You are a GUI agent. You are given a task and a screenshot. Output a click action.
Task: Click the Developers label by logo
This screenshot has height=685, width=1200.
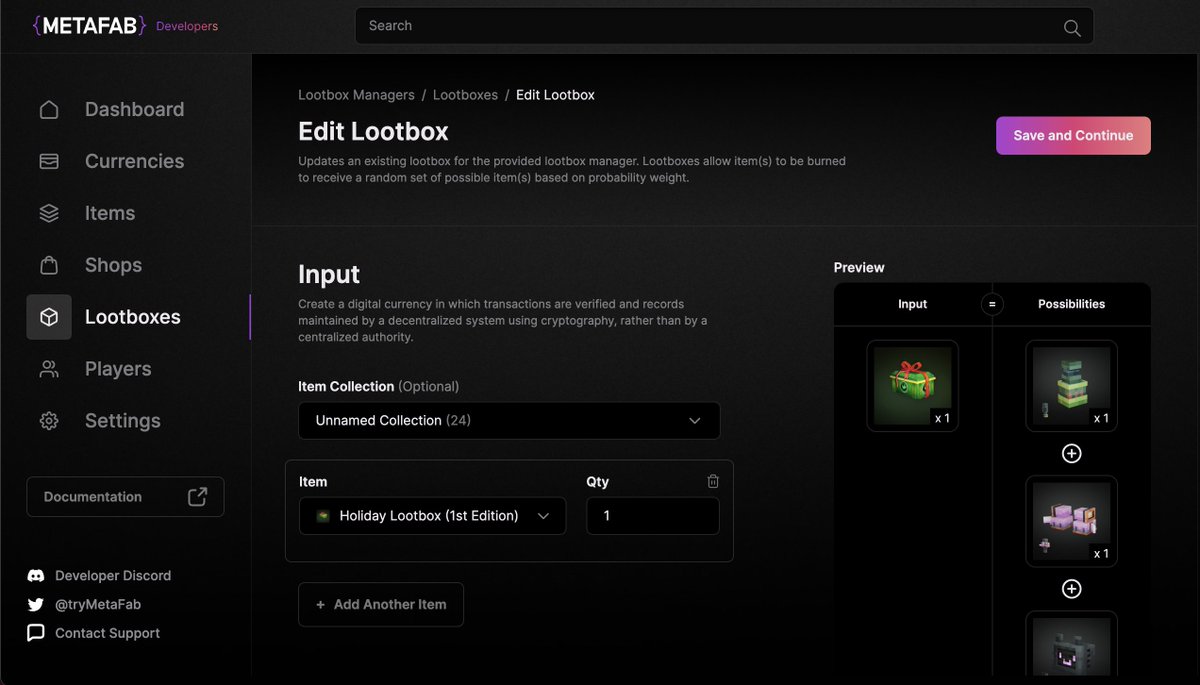[187, 26]
